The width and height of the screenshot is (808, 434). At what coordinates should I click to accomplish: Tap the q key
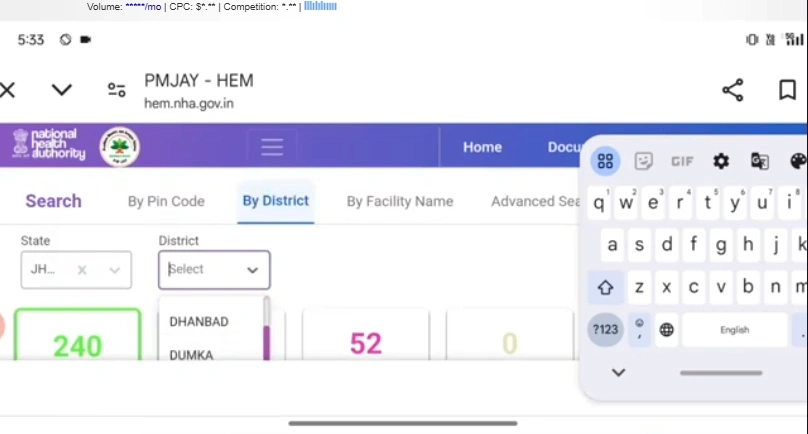tap(599, 203)
